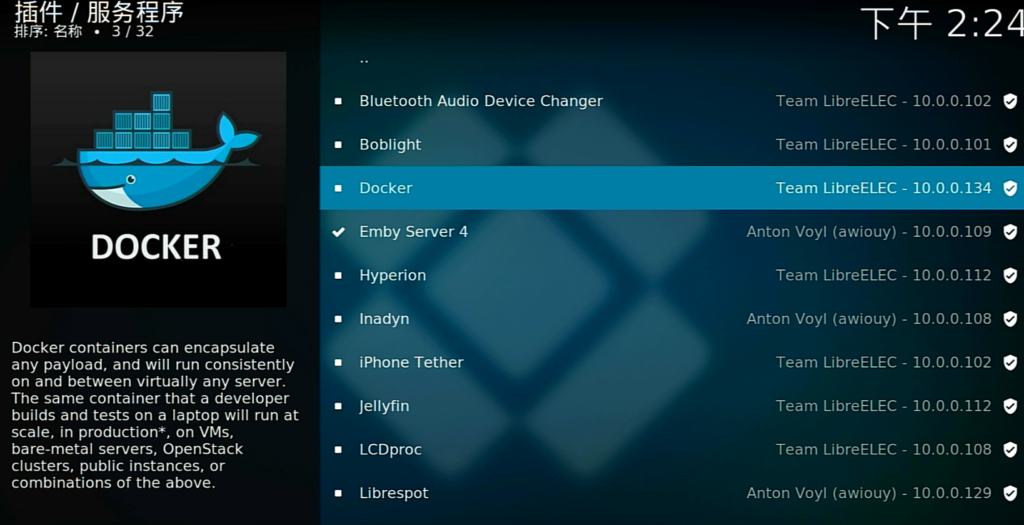Open the Hyperion add-on
Screen dimensions: 1024x525
(671, 276)
